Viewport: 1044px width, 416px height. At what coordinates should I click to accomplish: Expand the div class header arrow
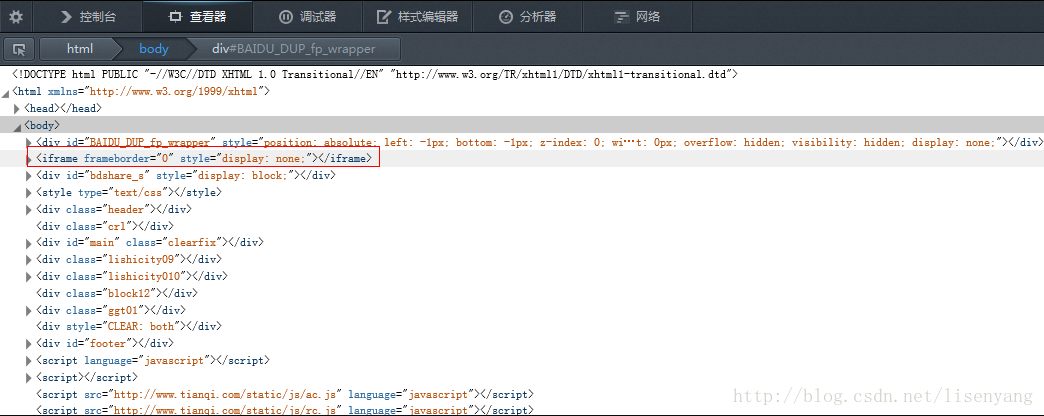29,210
